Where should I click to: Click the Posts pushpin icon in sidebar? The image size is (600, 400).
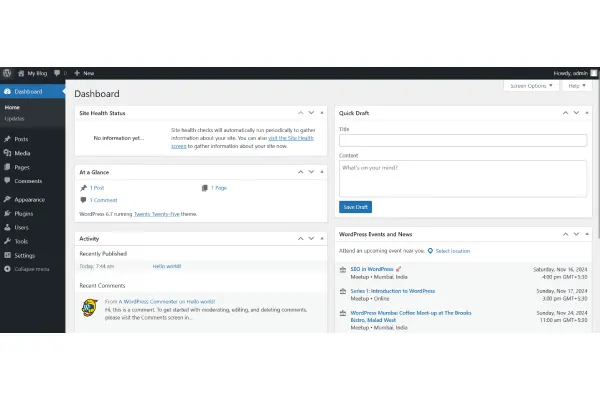tap(8, 139)
